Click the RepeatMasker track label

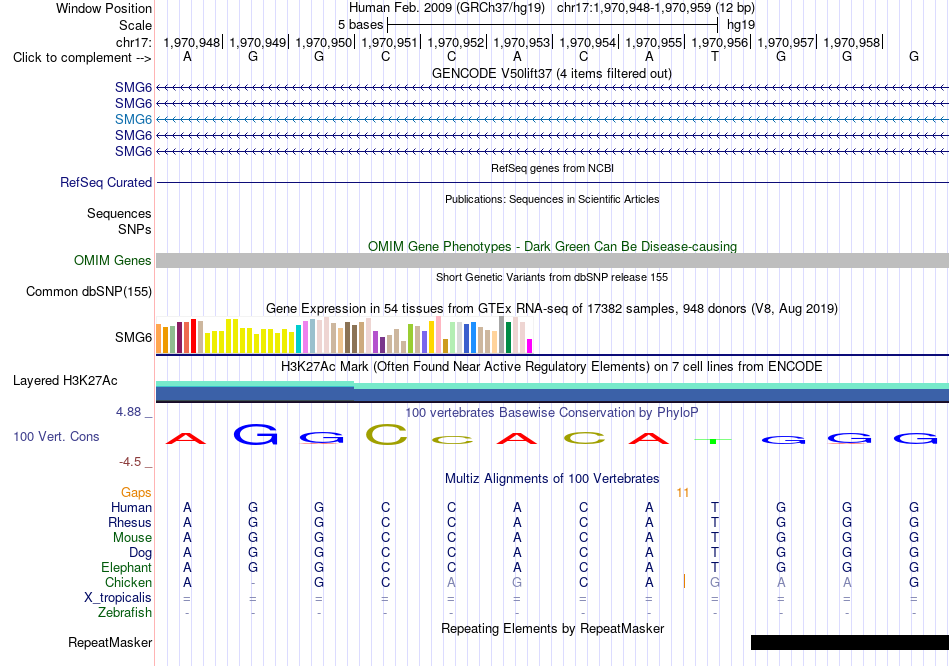coord(110,642)
